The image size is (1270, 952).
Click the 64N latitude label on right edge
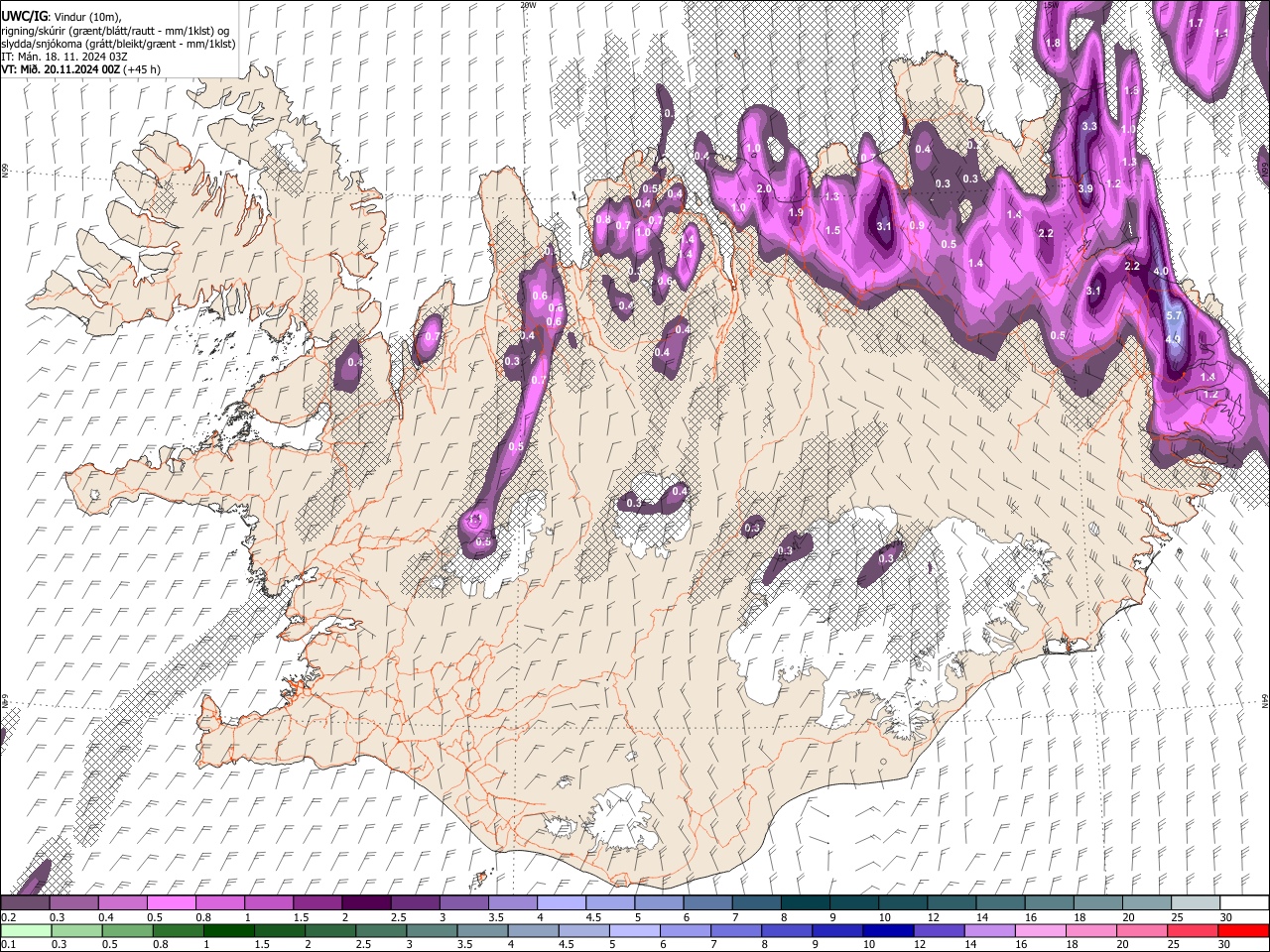pos(1265,701)
